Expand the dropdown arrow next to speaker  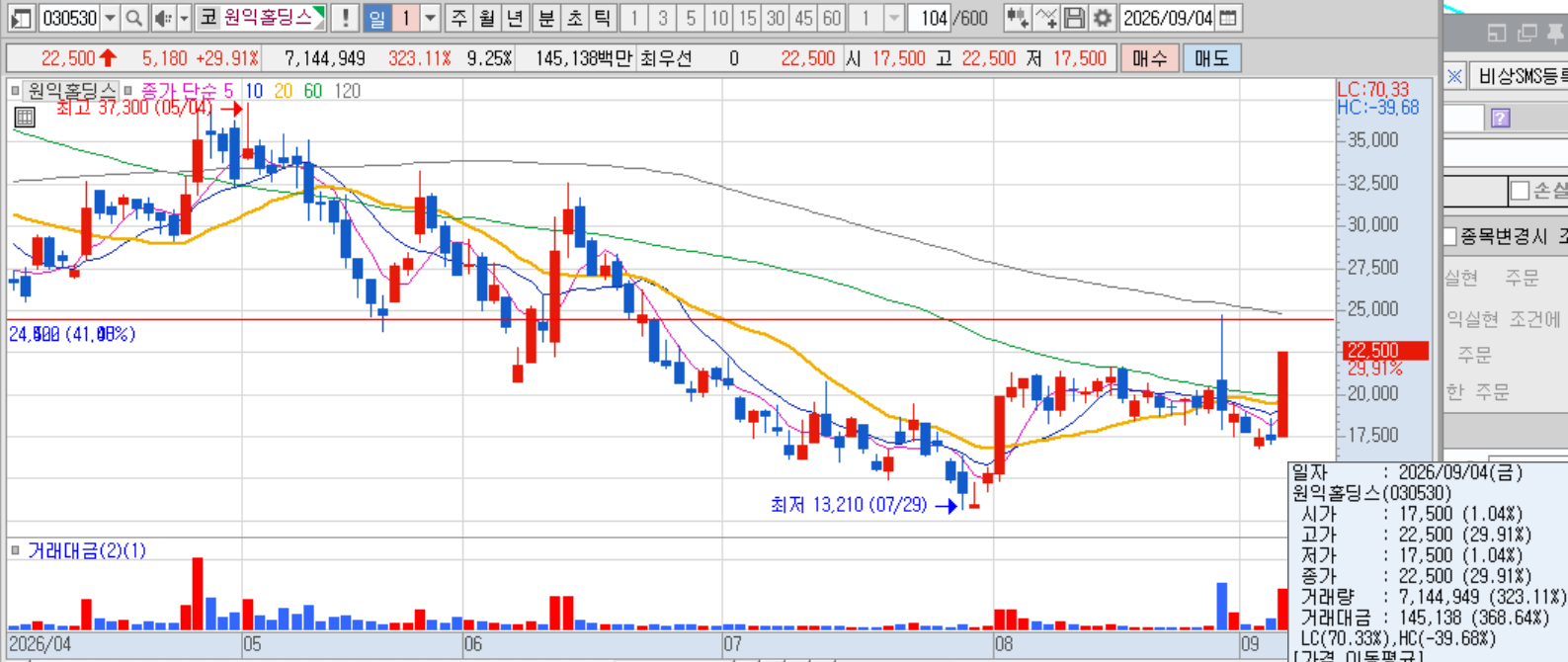pos(184,18)
